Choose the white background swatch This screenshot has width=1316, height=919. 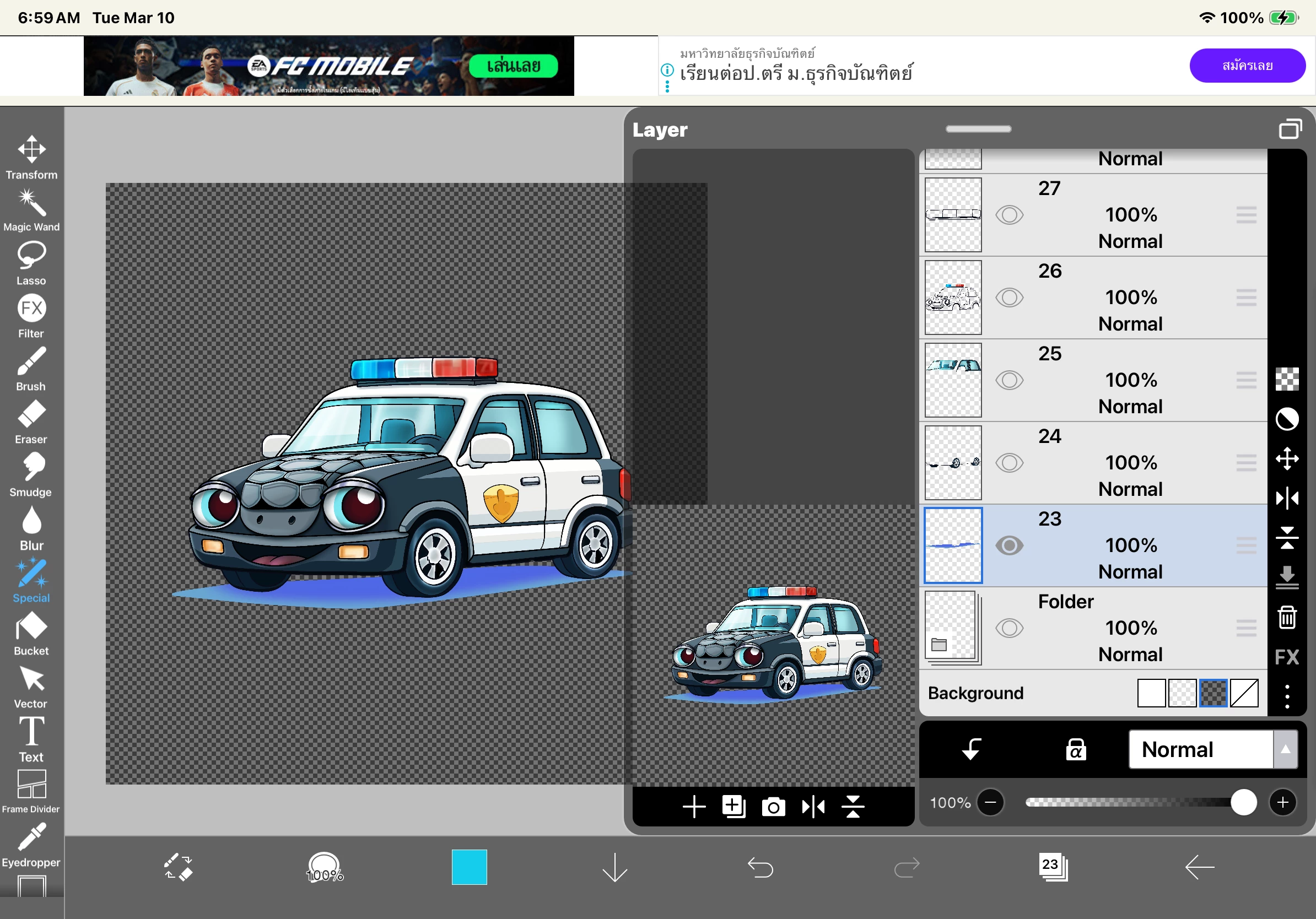[1151, 693]
